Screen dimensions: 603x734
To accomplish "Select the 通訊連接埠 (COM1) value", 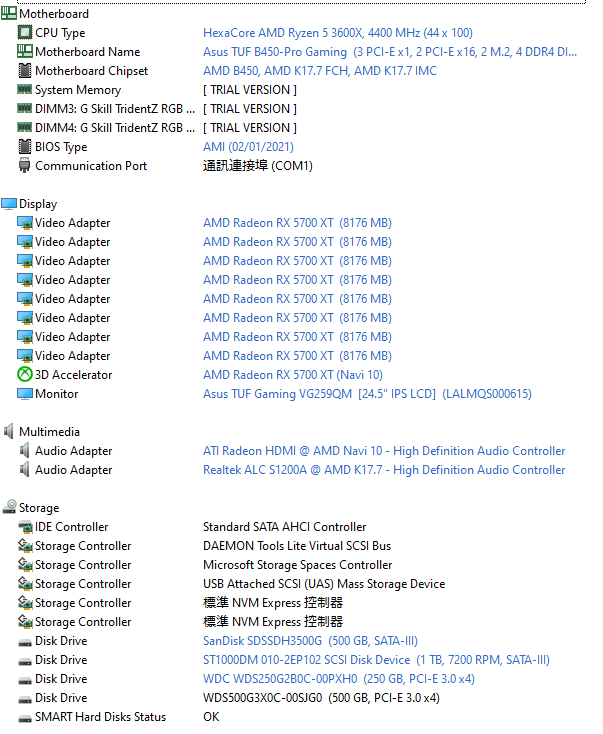I will coord(257,166).
